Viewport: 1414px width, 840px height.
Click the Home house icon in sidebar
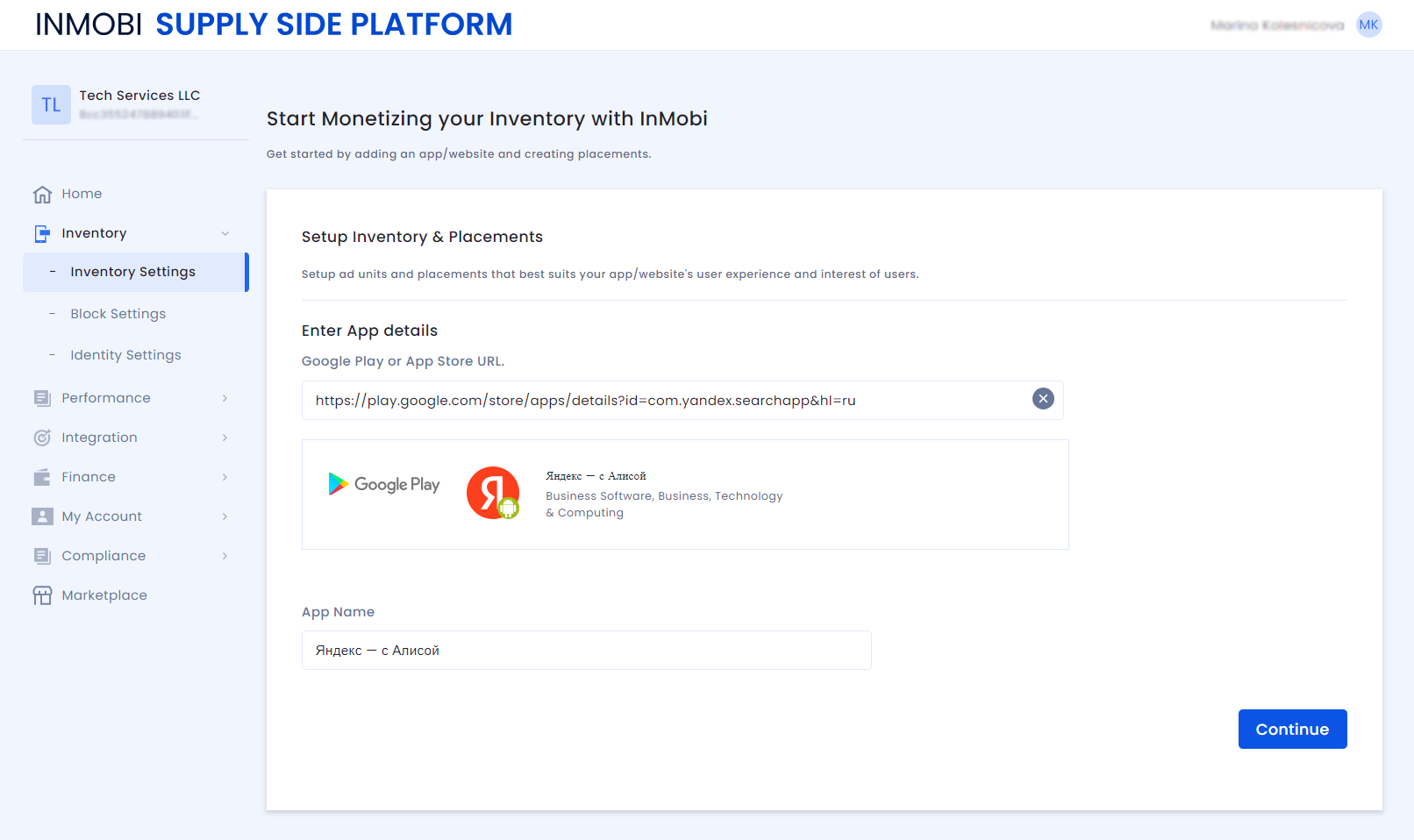tap(42, 195)
